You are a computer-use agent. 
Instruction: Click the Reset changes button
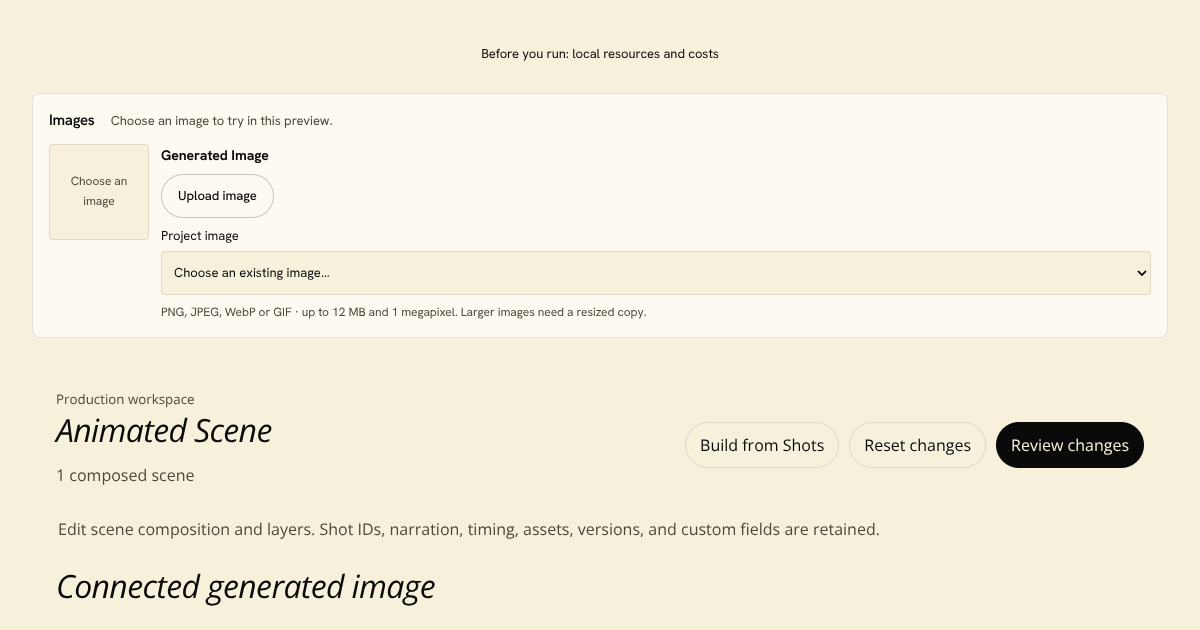click(x=917, y=445)
